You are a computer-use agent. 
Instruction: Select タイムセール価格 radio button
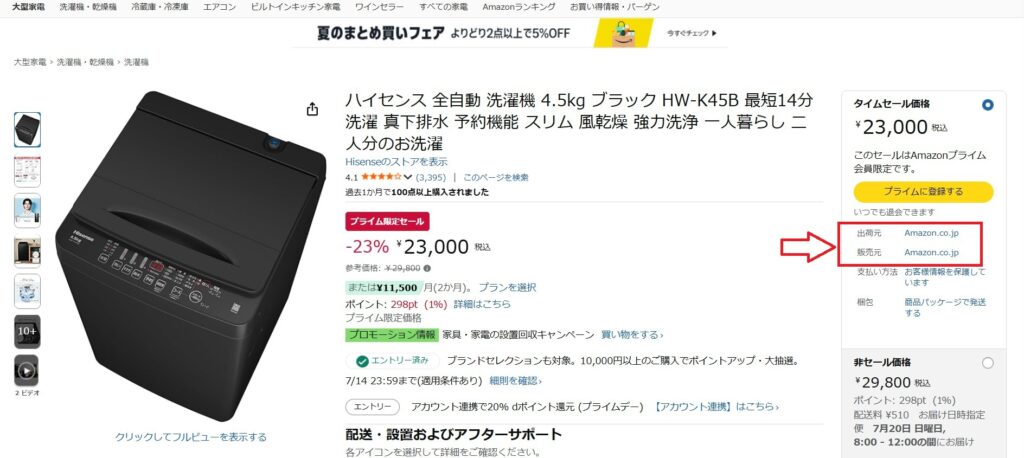987,105
